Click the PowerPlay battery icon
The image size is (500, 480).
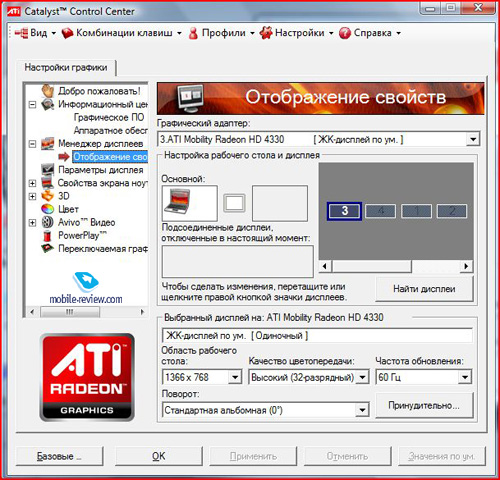tap(48, 235)
